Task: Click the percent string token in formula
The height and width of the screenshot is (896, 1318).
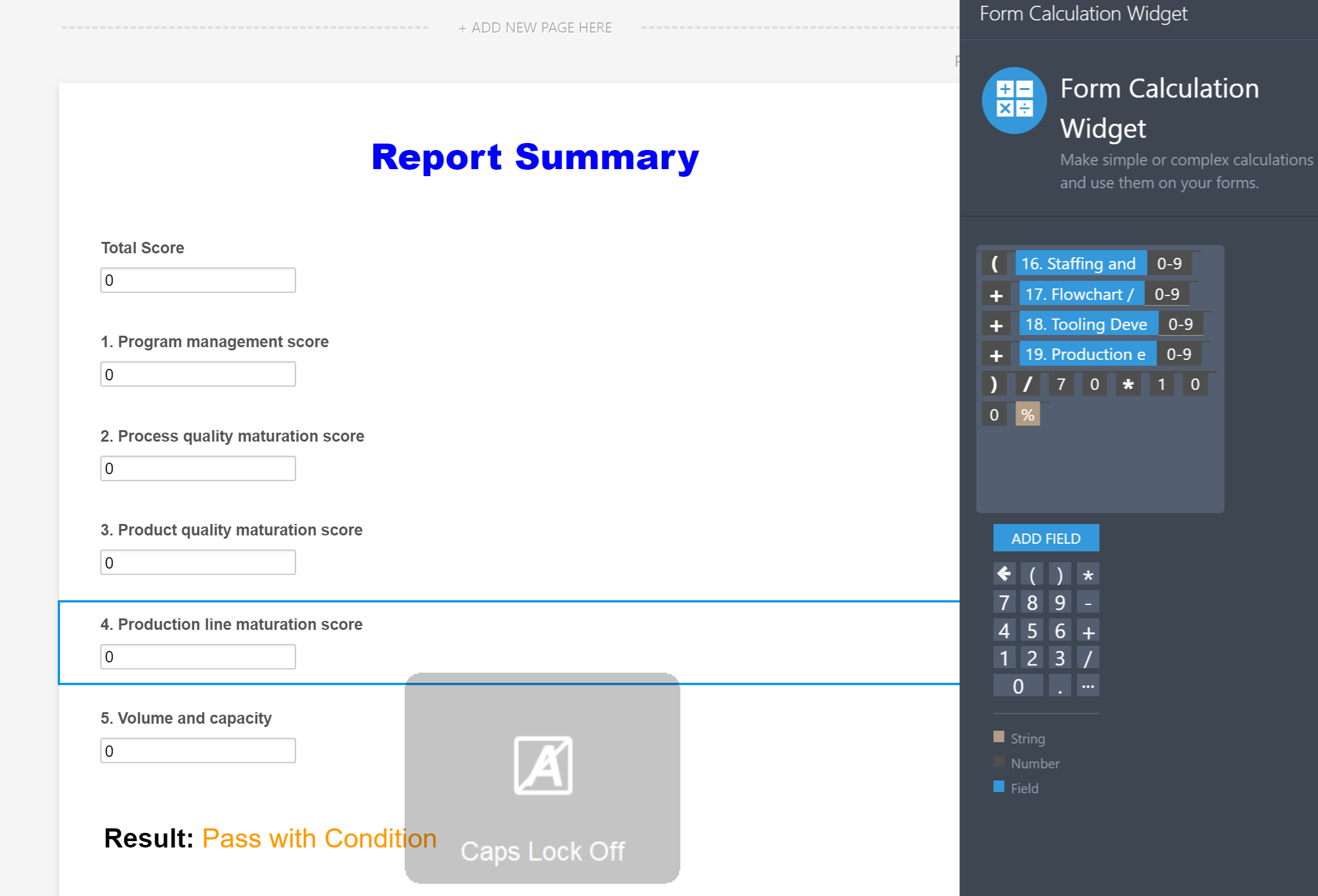Action: point(1027,415)
